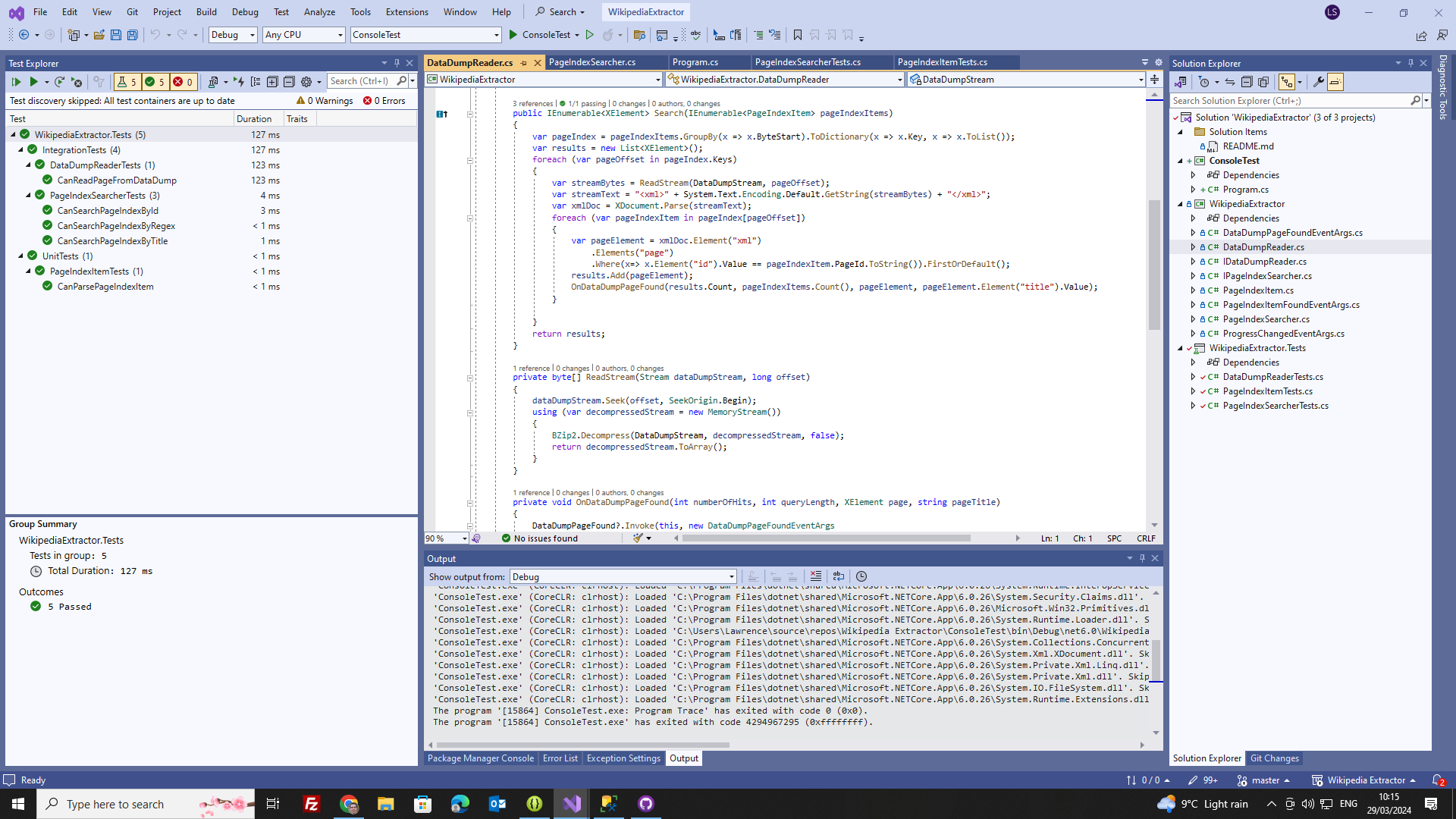
Task: Open the Show output from dropdown
Action: point(623,577)
